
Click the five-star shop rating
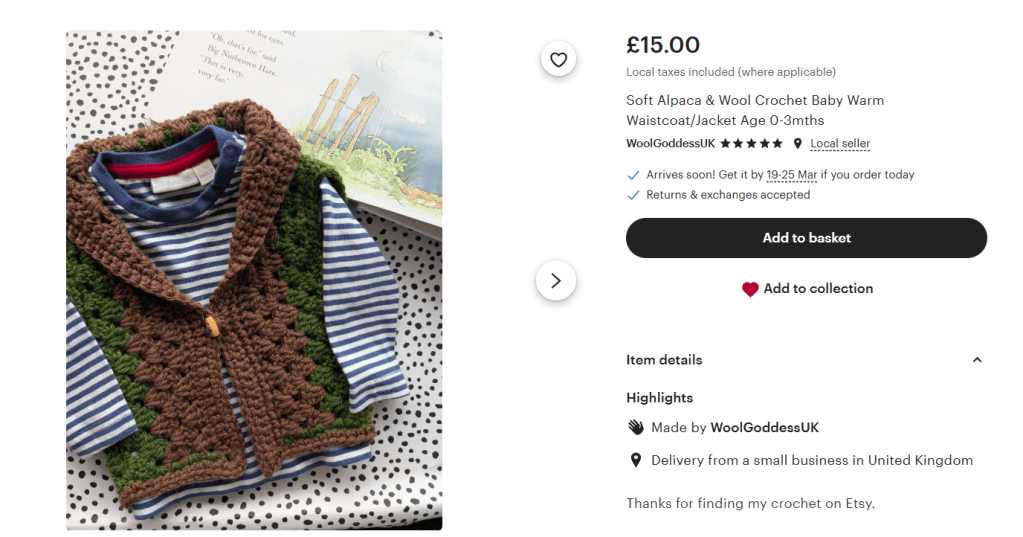pos(751,143)
